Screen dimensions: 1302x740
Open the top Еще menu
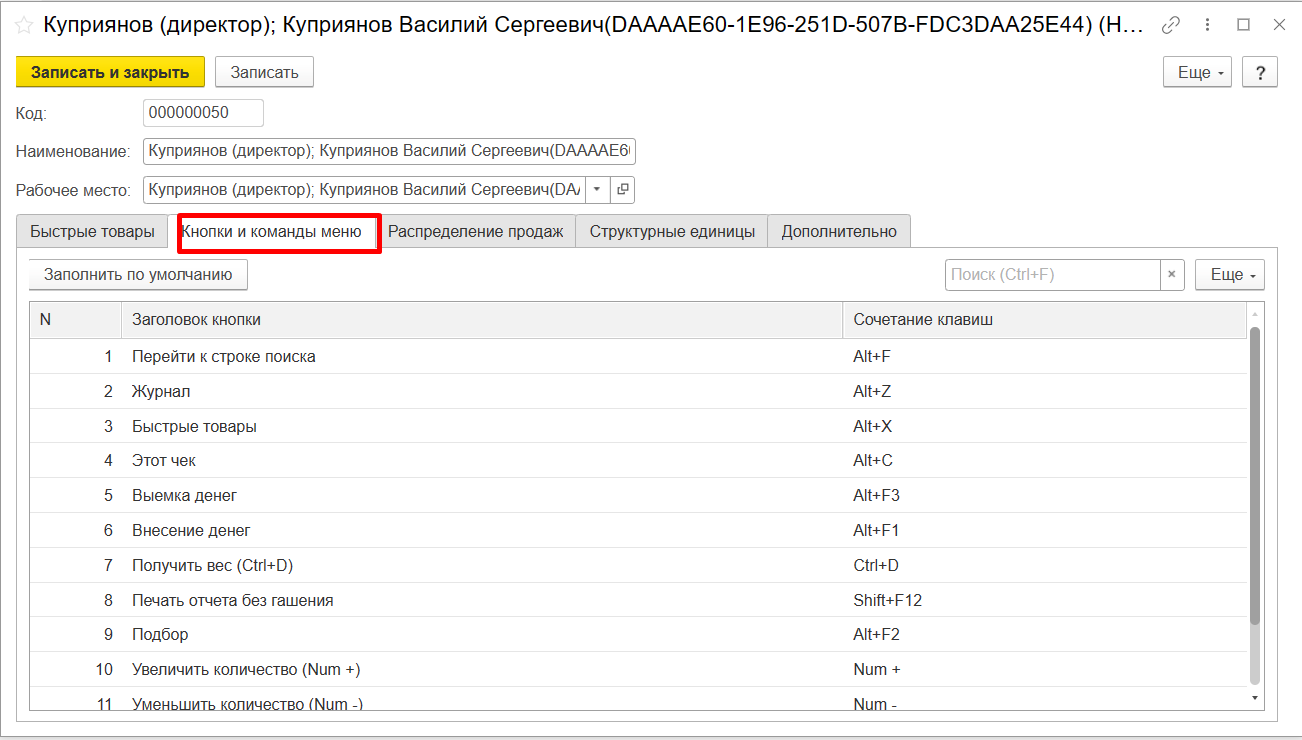(x=1196, y=72)
